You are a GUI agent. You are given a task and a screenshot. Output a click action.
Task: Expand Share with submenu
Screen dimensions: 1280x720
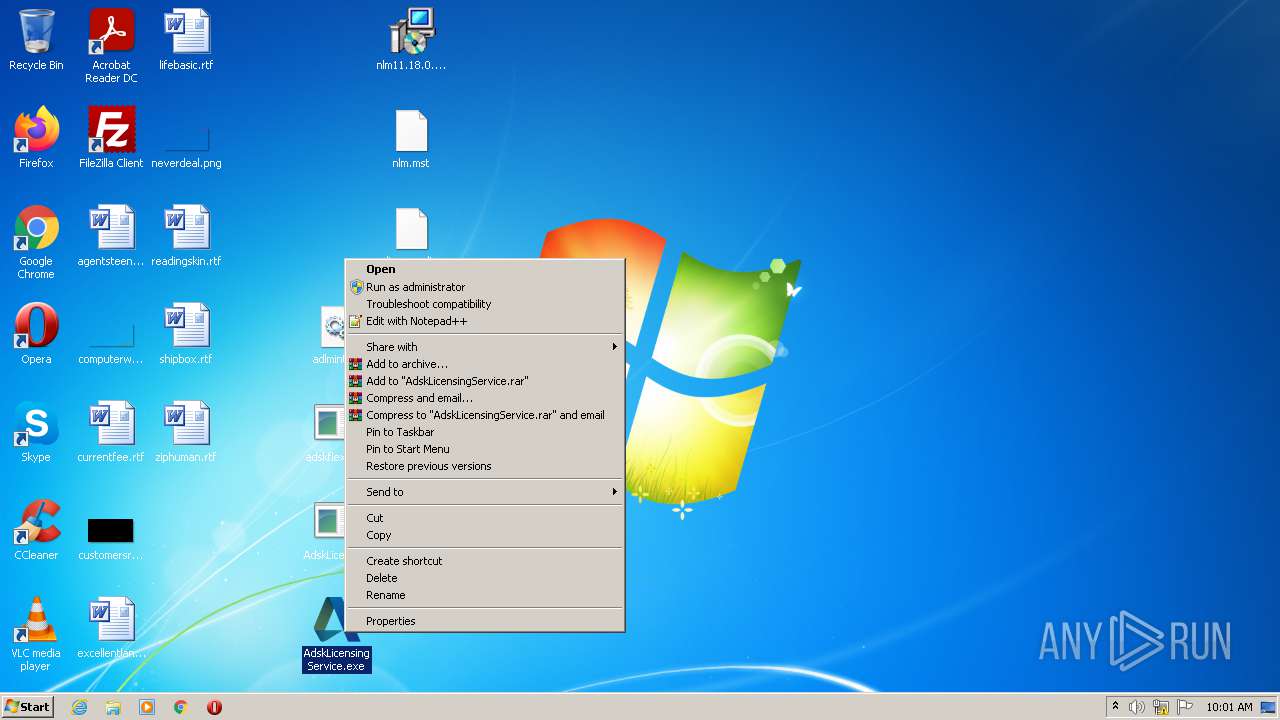[x=485, y=347]
